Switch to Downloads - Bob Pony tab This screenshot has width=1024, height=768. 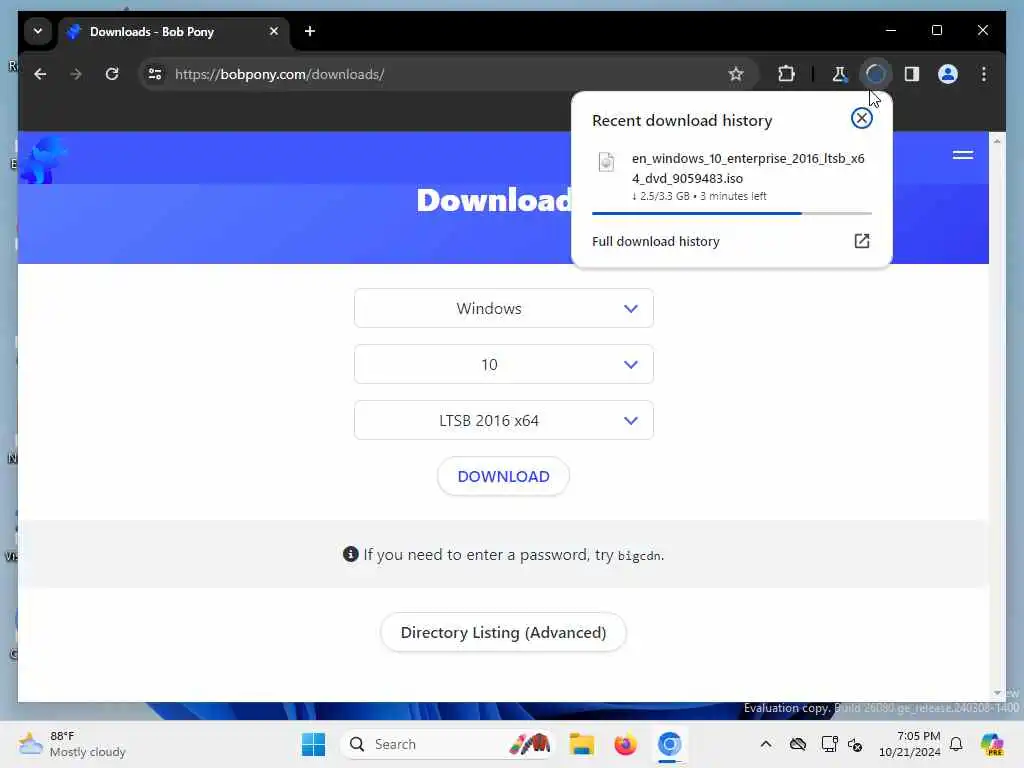pyautogui.click(x=174, y=32)
